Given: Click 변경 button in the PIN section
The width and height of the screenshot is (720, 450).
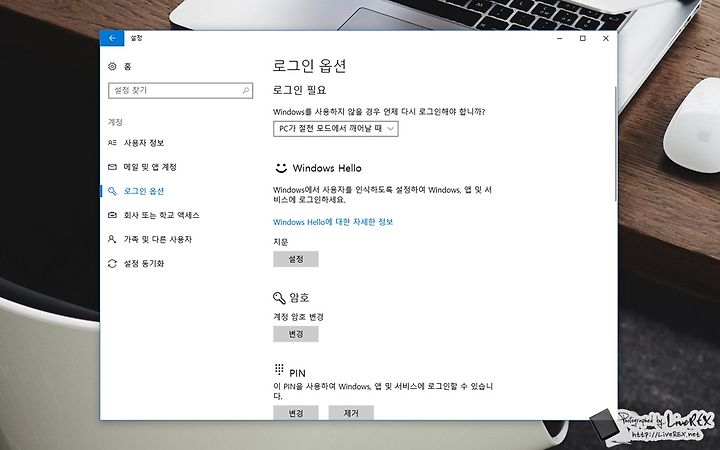Looking at the screenshot, I should tap(296, 412).
